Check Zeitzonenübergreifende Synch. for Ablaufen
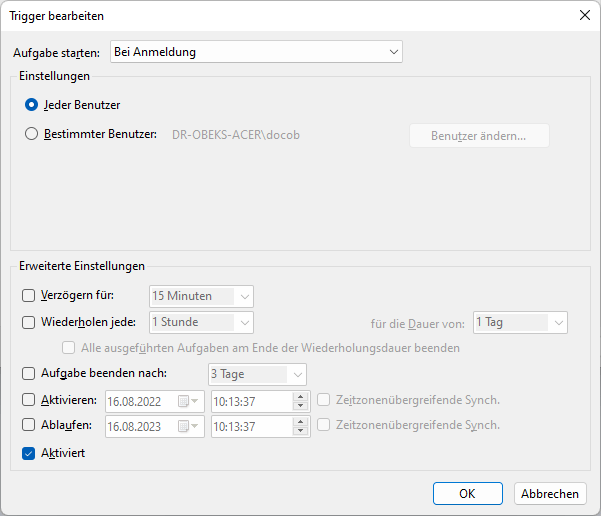Screen dimensions: 601x516 [323, 425]
